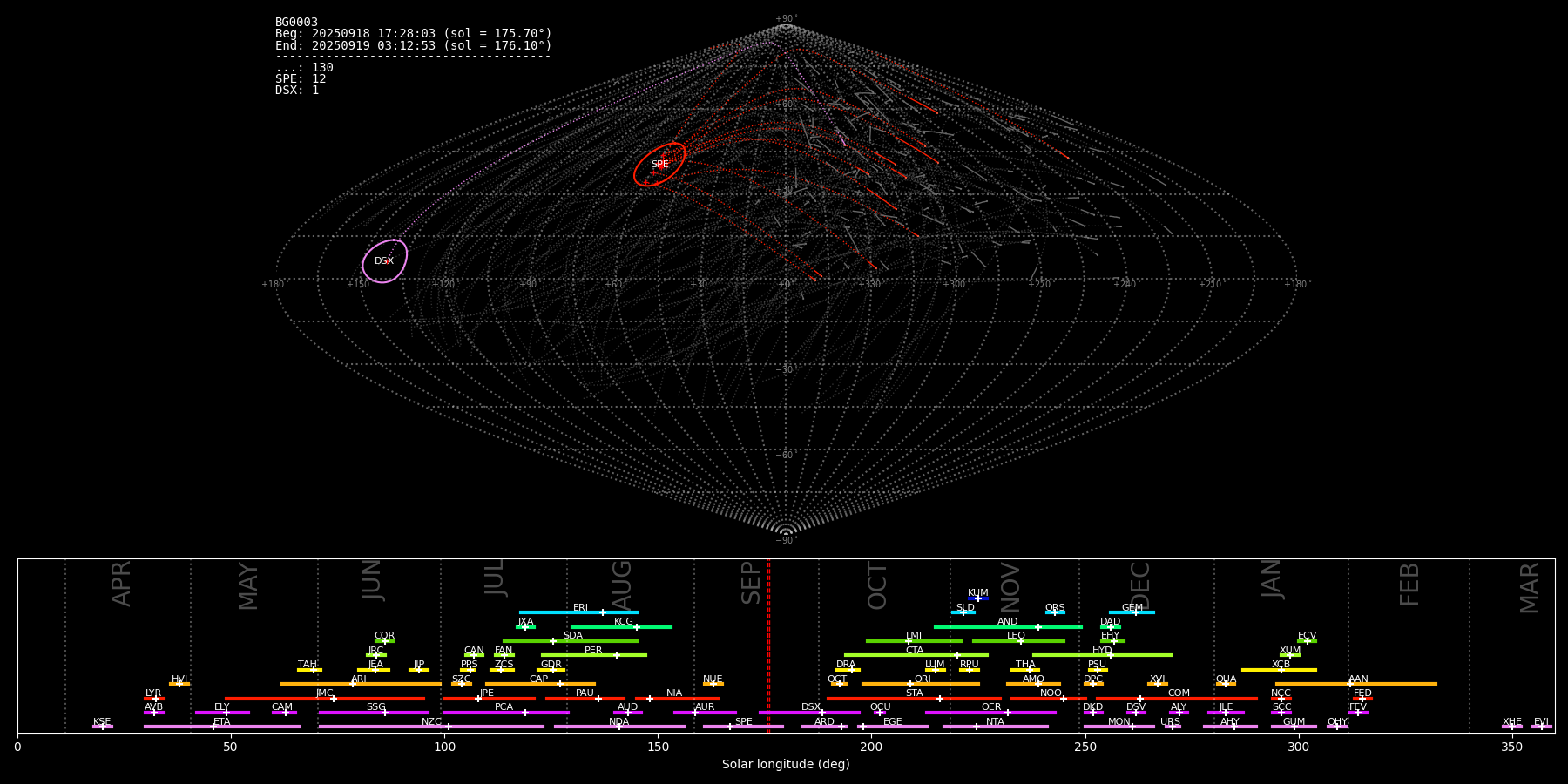Click the 'SPE: 12' count in the header

point(301,79)
